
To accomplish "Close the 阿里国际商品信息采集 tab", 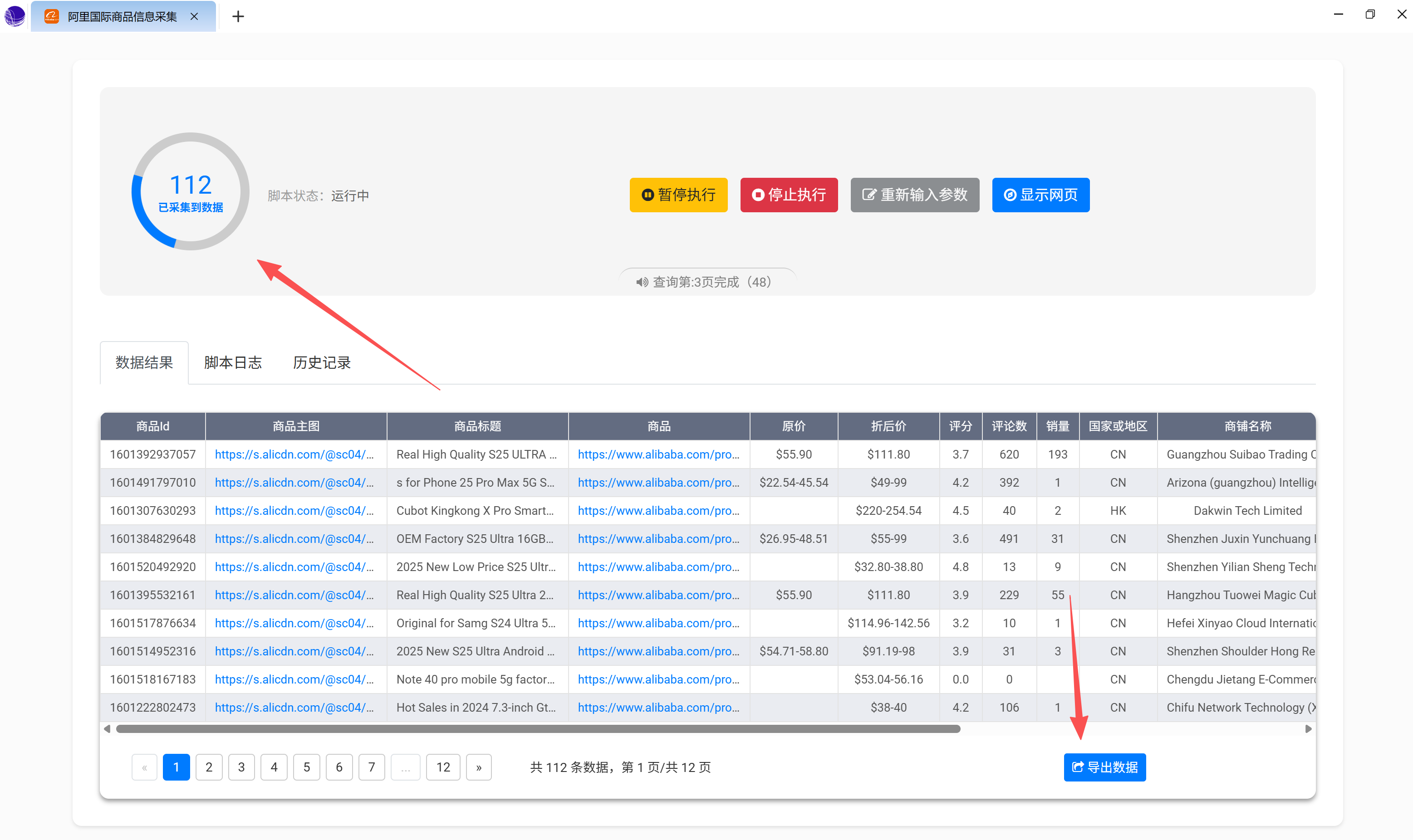I will 194,16.
